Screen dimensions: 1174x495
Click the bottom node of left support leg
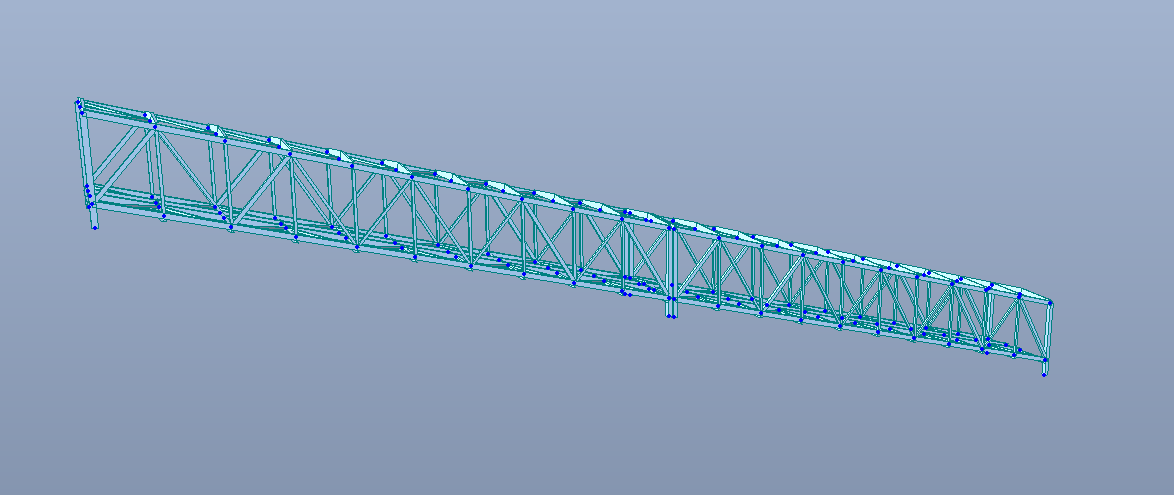[x=95, y=228]
